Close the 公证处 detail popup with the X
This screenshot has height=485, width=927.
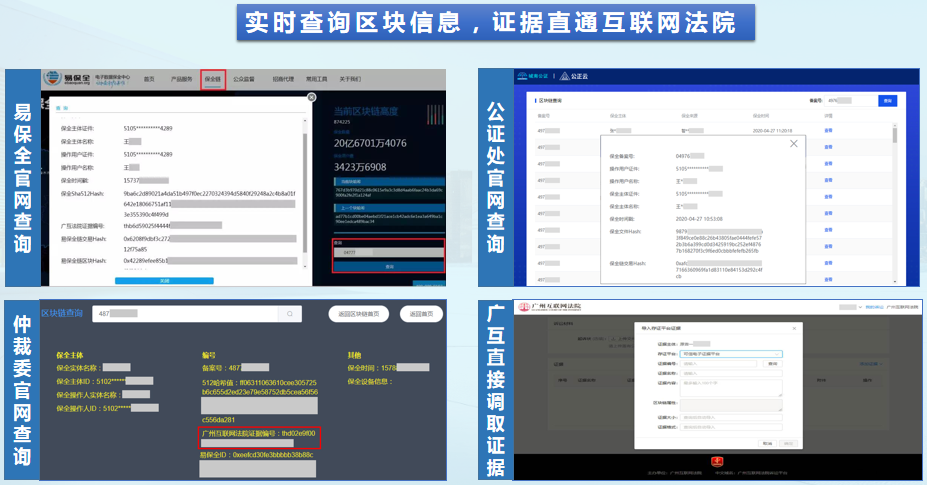click(x=793, y=144)
